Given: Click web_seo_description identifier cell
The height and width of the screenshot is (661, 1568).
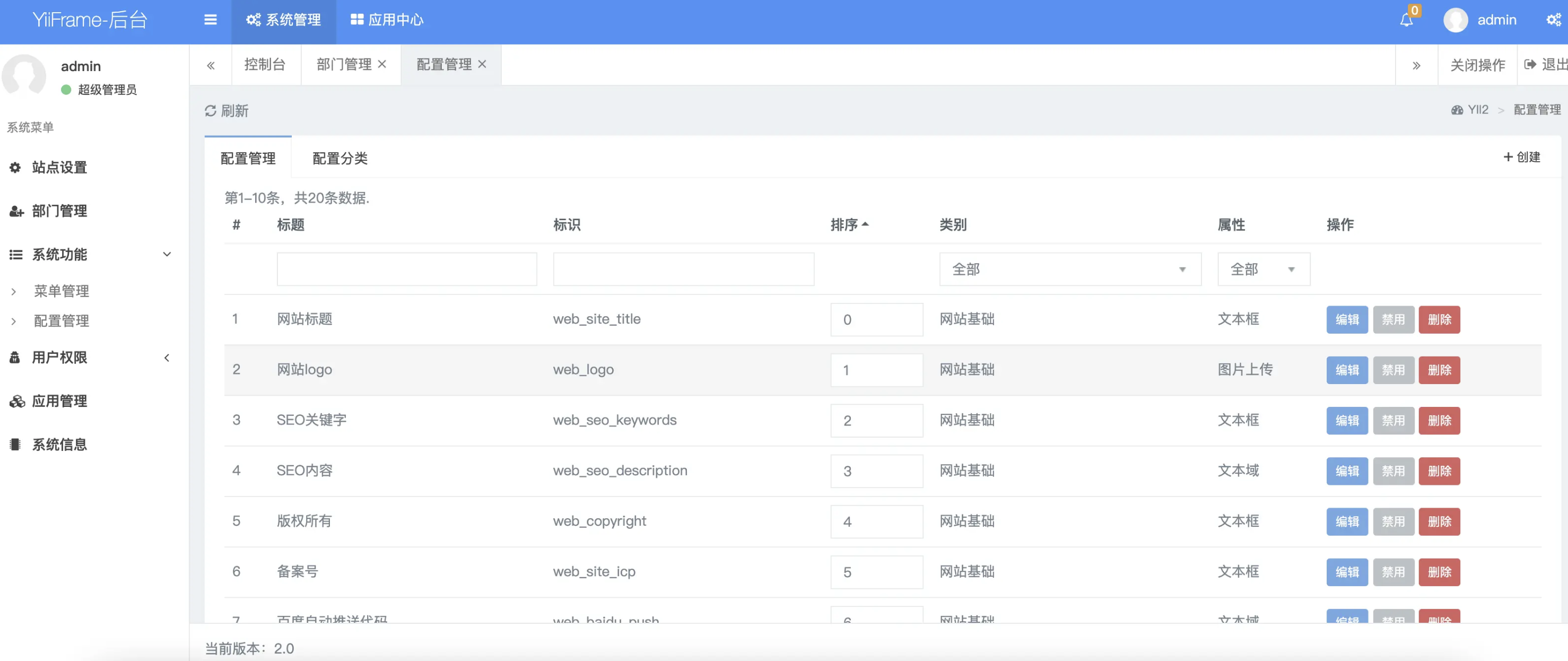Looking at the screenshot, I should [620, 471].
